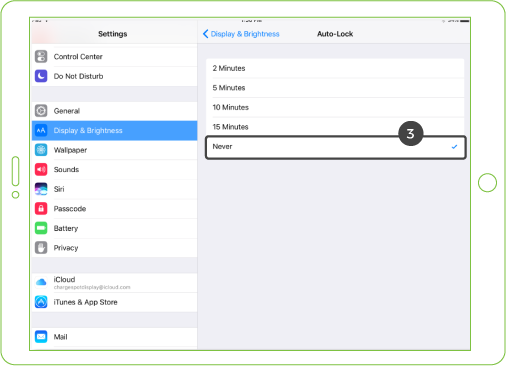Image resolution: width=506 pixels, height=366 pixels.
Task: Tap the Wallpaper flower icon
Action: pos(41,150)
